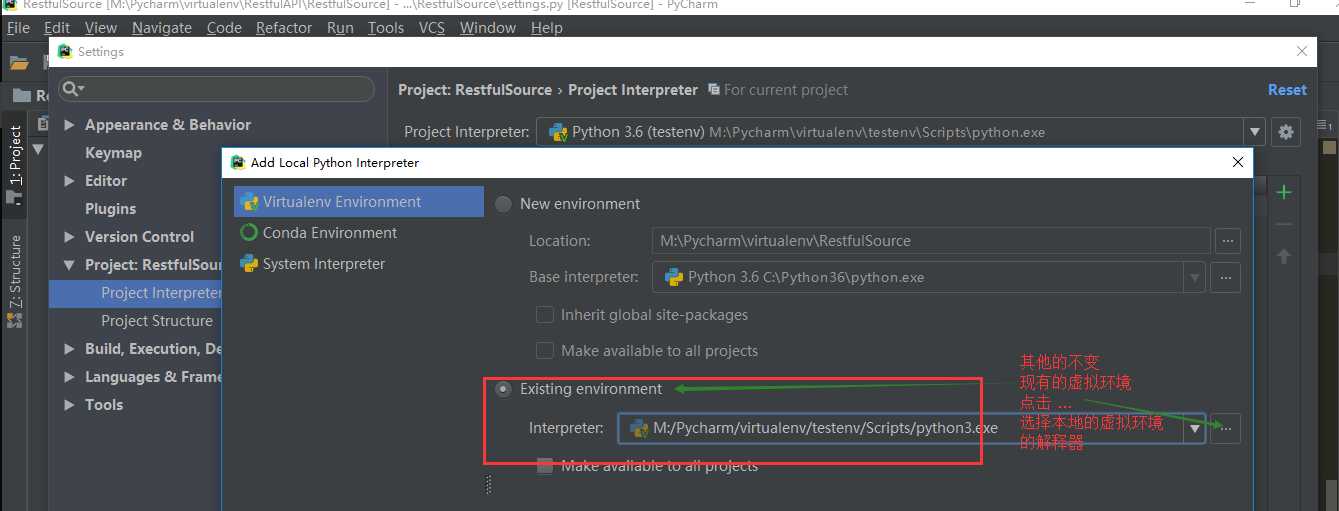Viewport: 1339px width, 511px height.
Task: Click the Settings dialog PyCharm icon
Action: tap(65, 52)
